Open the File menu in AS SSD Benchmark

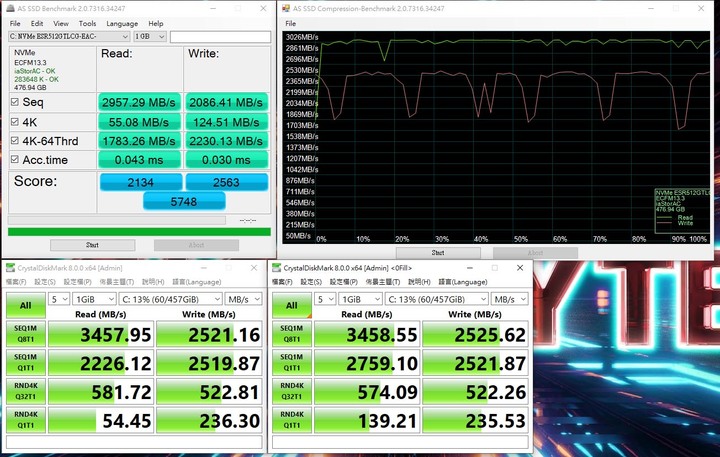pos(15,23)
